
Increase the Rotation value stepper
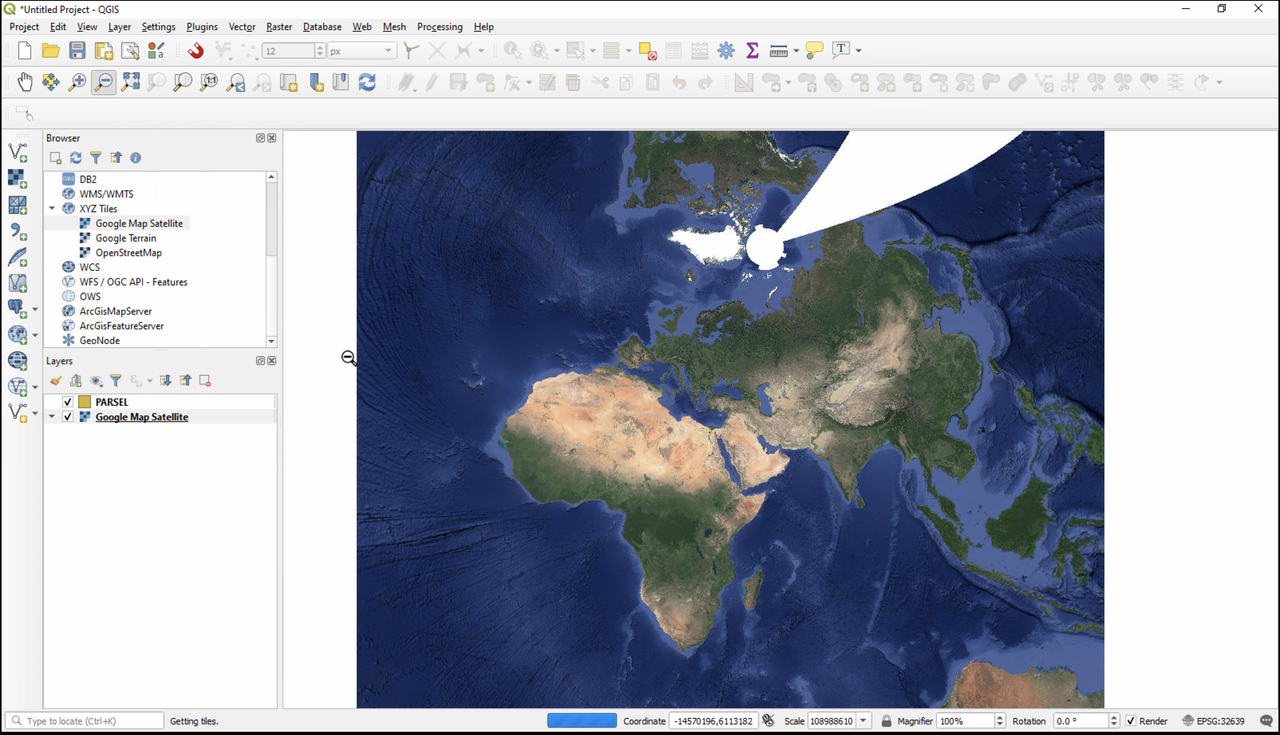(1115, 717)
